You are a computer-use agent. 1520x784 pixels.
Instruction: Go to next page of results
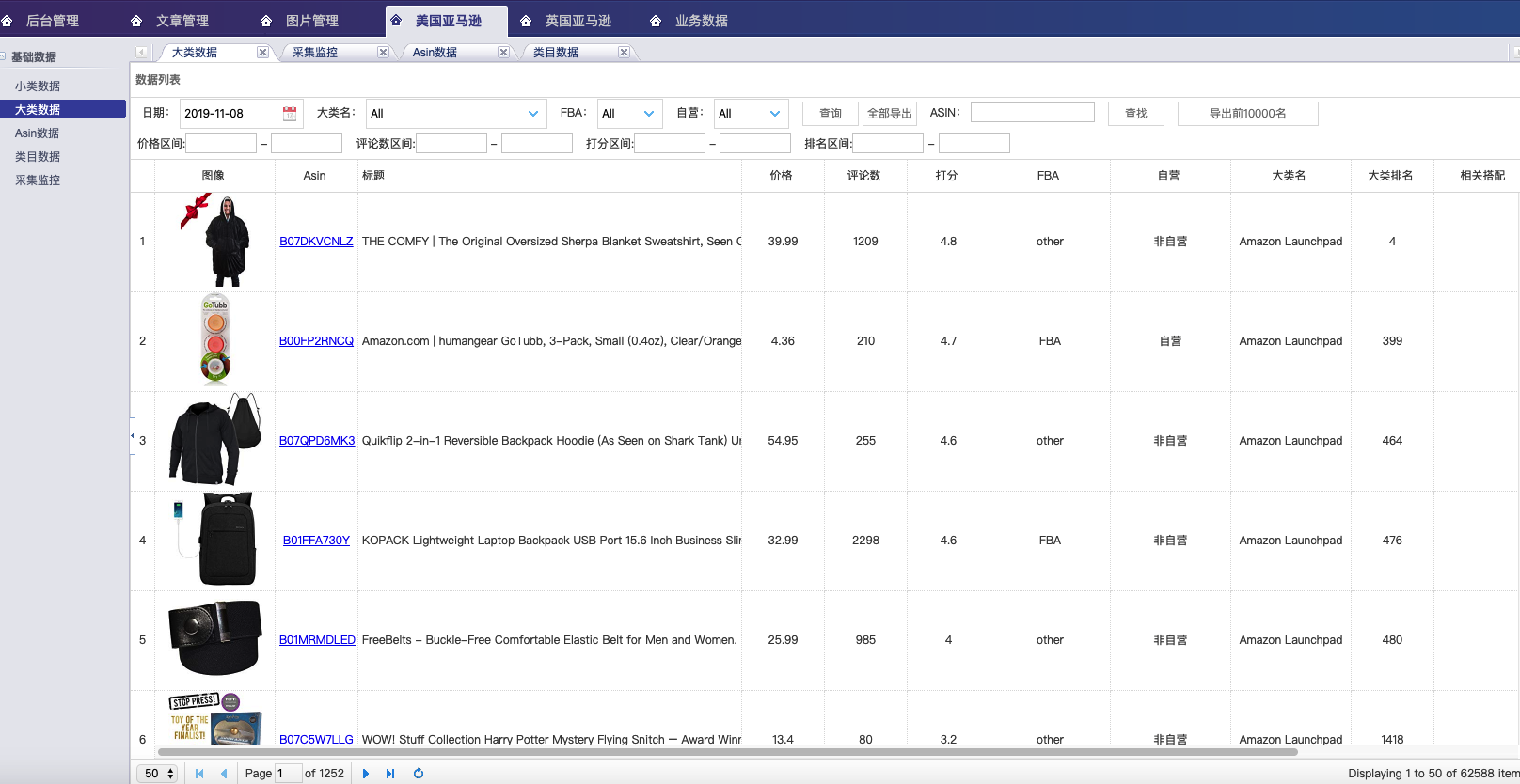tap(366, 774)
